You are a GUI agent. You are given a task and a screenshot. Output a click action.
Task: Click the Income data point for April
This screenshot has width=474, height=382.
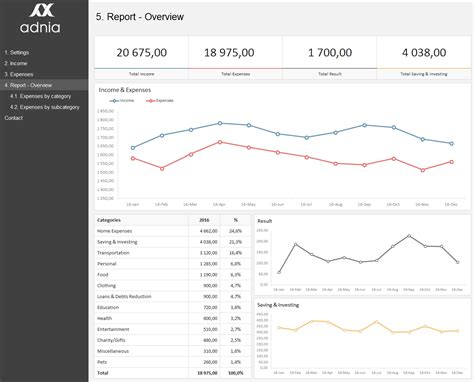pyautogui.click(x=220, y=123)
